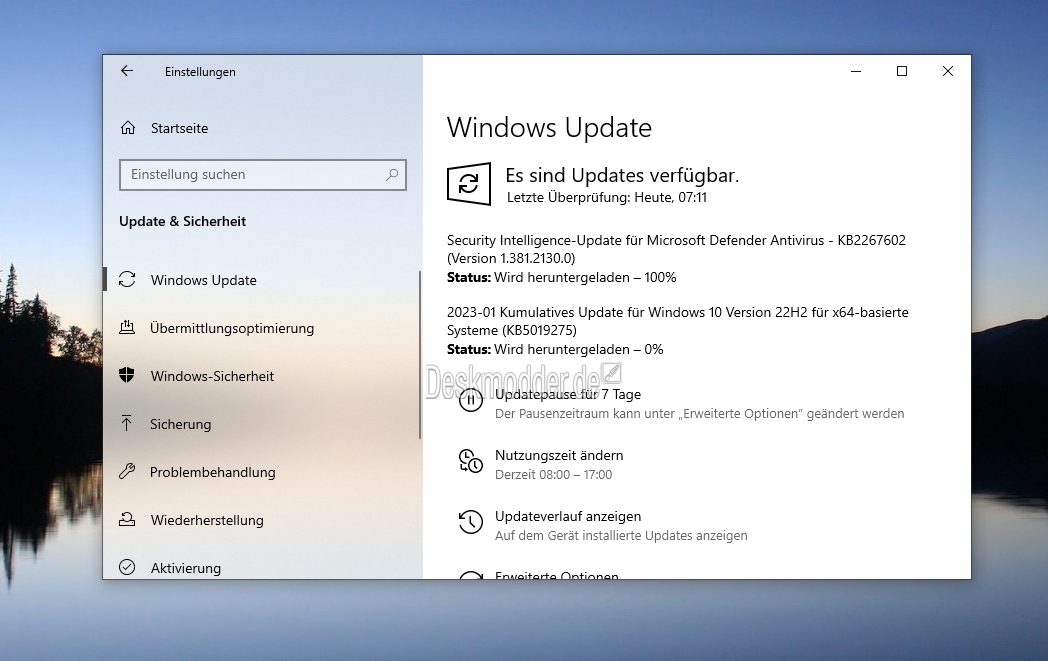Viewport: 1048px width, 661px height.
Task: Open Erweiterte Optionen at the bottom
Action: point(557,575)
